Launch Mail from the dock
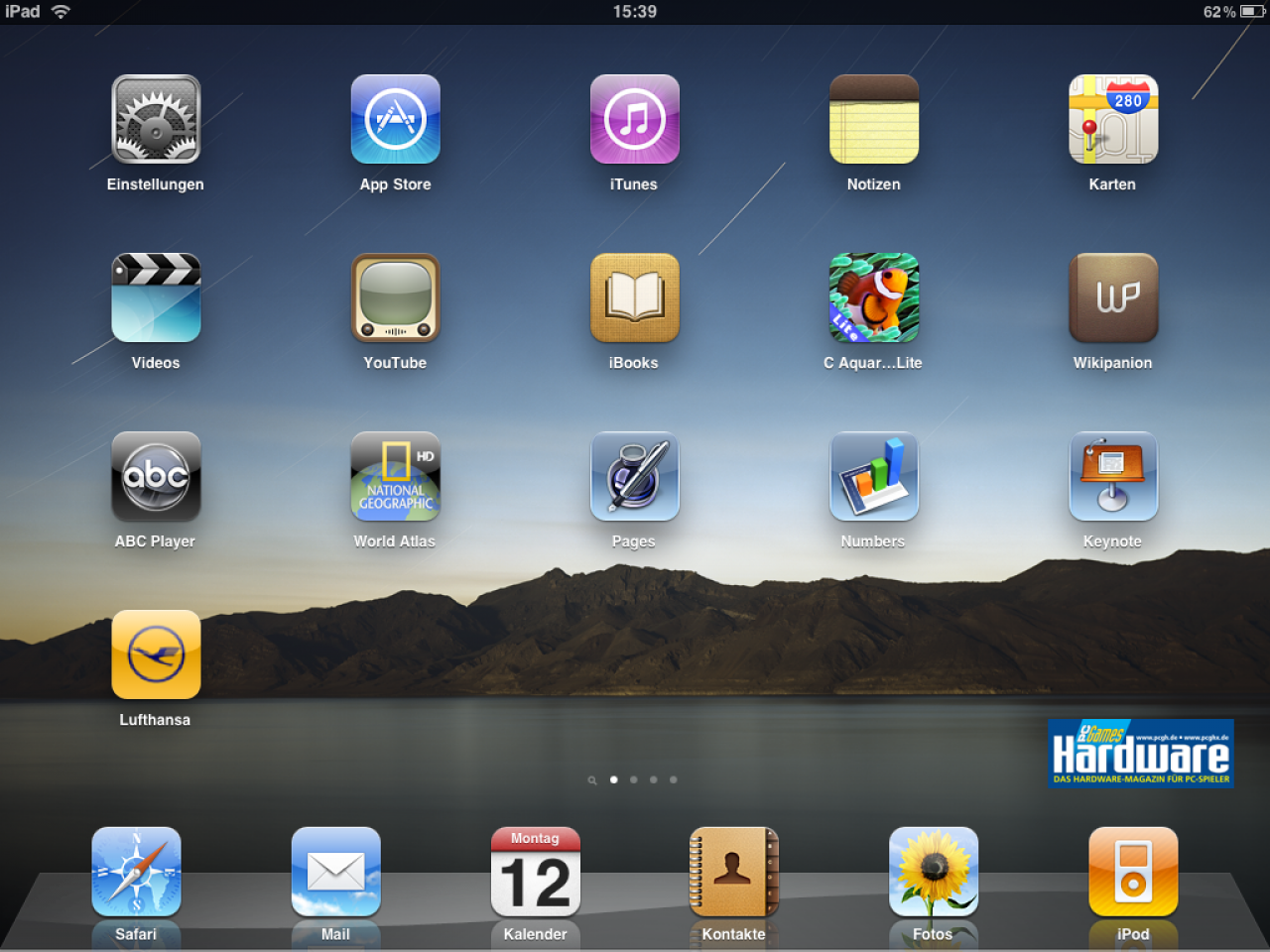 335,872
